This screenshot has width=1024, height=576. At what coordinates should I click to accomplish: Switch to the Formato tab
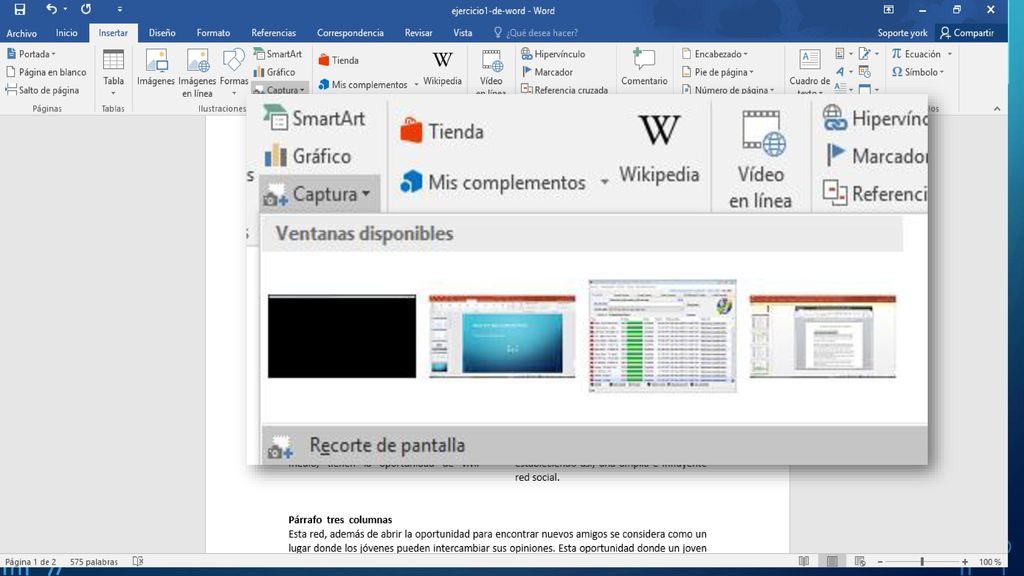pyautogui.click(x=213, y=33)
